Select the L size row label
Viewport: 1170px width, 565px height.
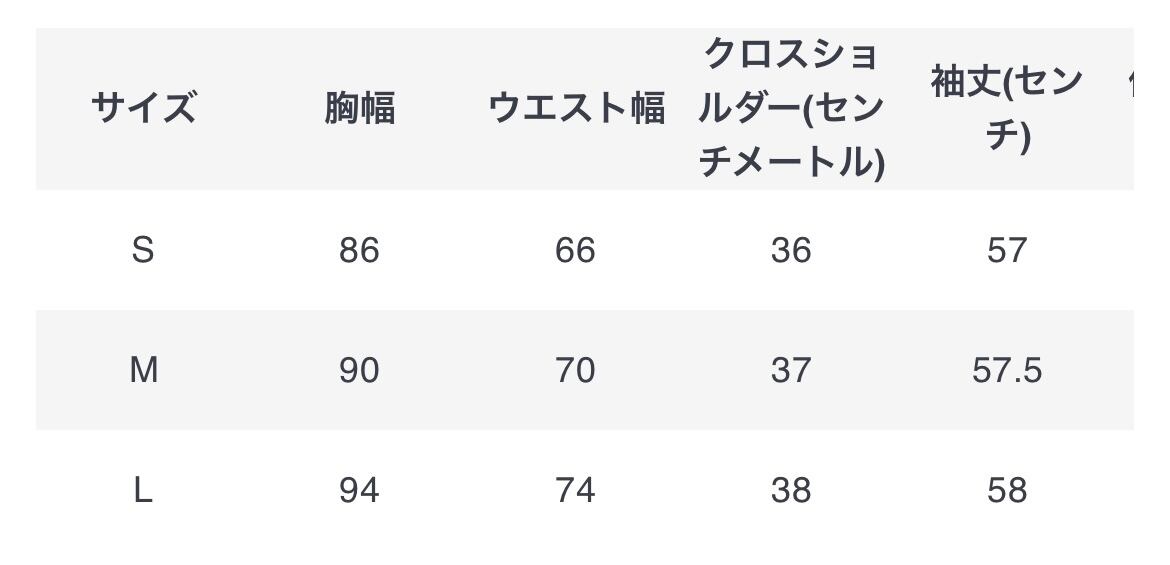[143, 490]
